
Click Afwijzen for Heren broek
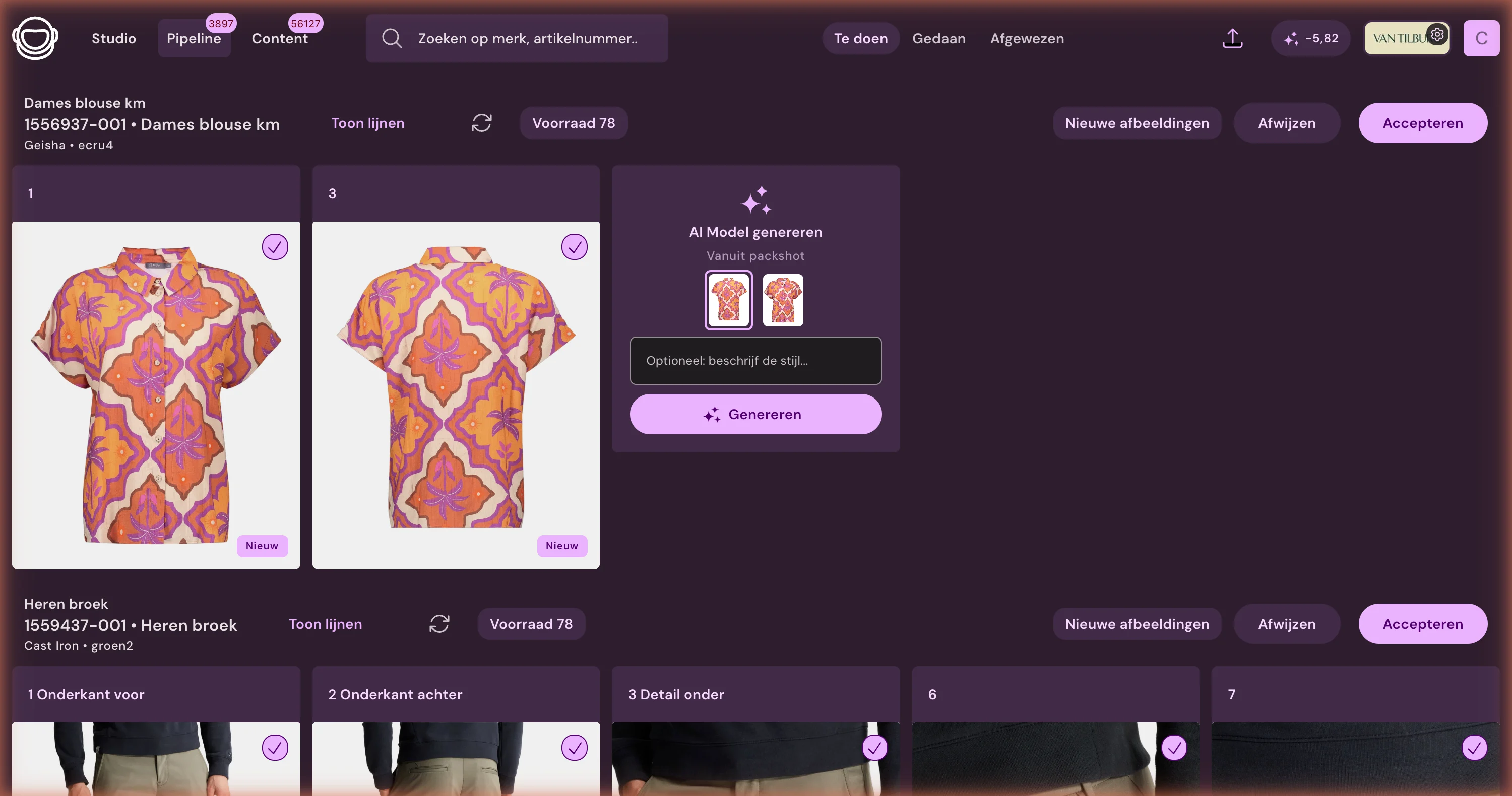click(1287, 624)
